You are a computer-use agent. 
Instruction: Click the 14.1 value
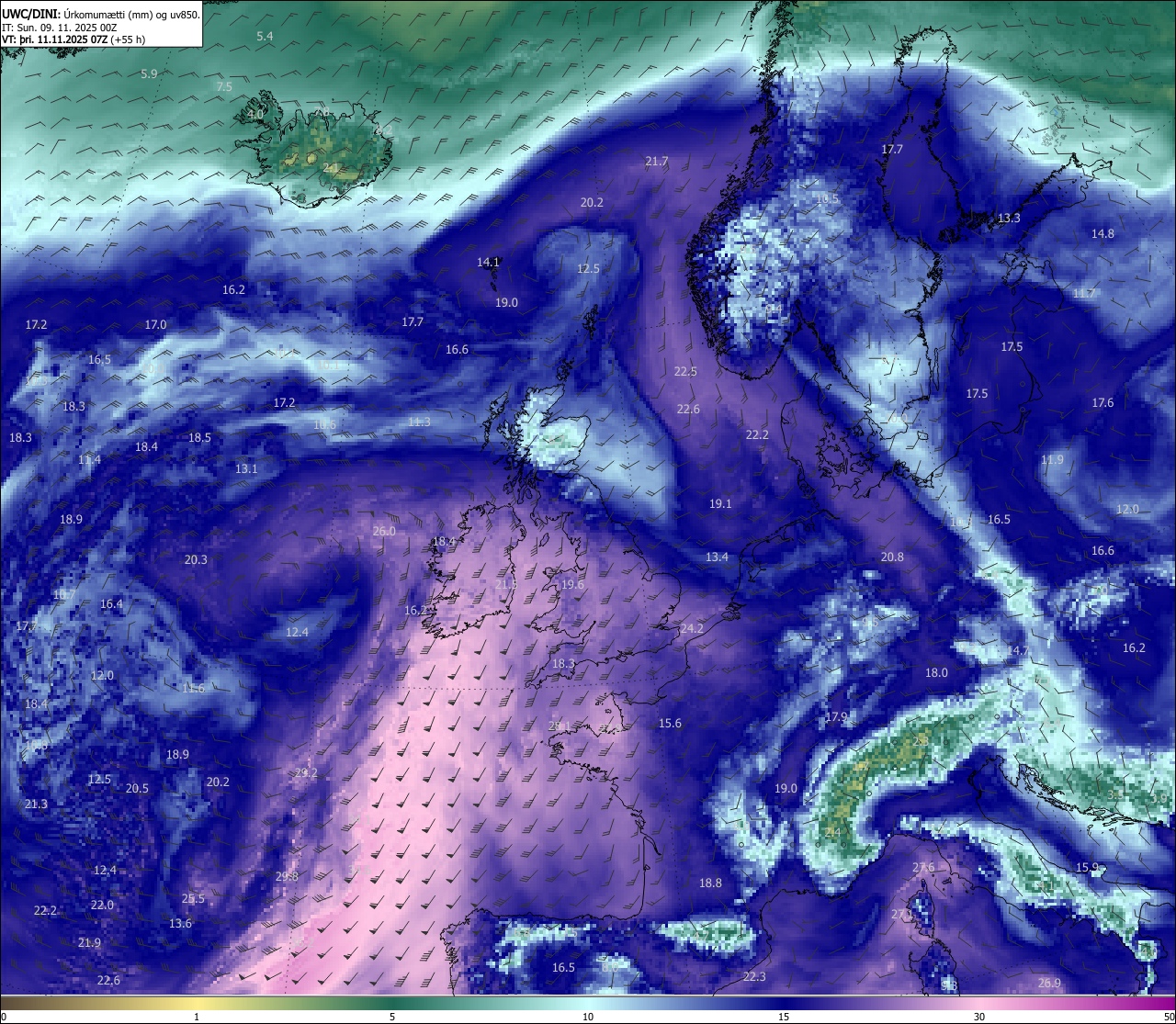coord(488,262)
